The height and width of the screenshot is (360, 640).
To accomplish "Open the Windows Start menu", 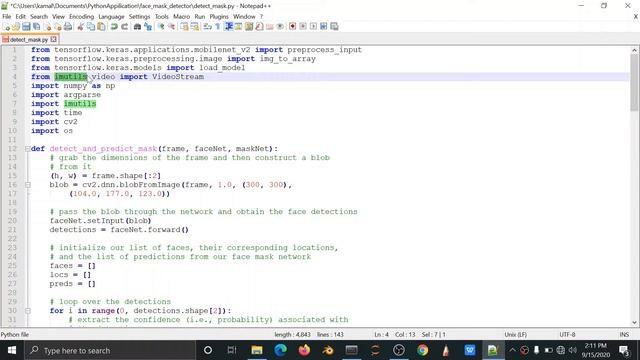I will pyautogui.click(x=12, y=350).
